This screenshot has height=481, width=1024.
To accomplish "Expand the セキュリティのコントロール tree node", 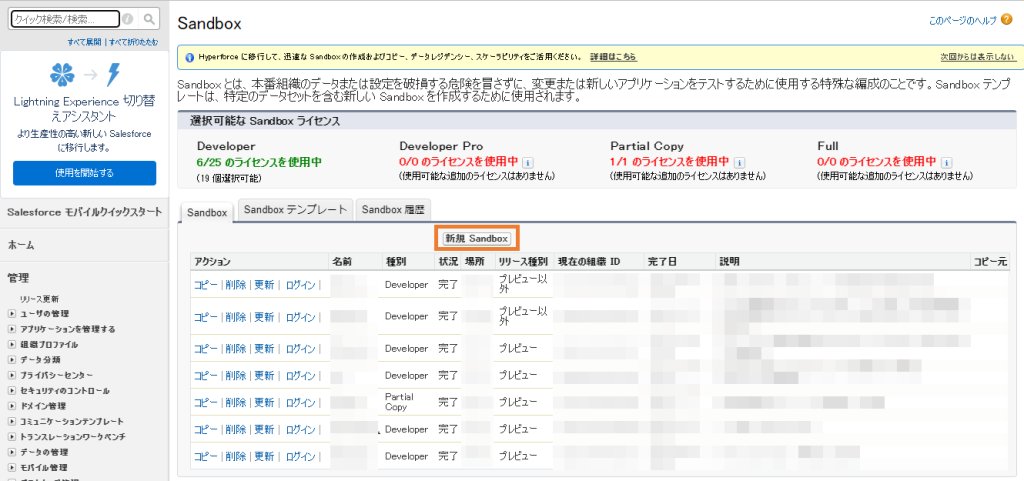I will pyautogui.click(x=12, y=391).
